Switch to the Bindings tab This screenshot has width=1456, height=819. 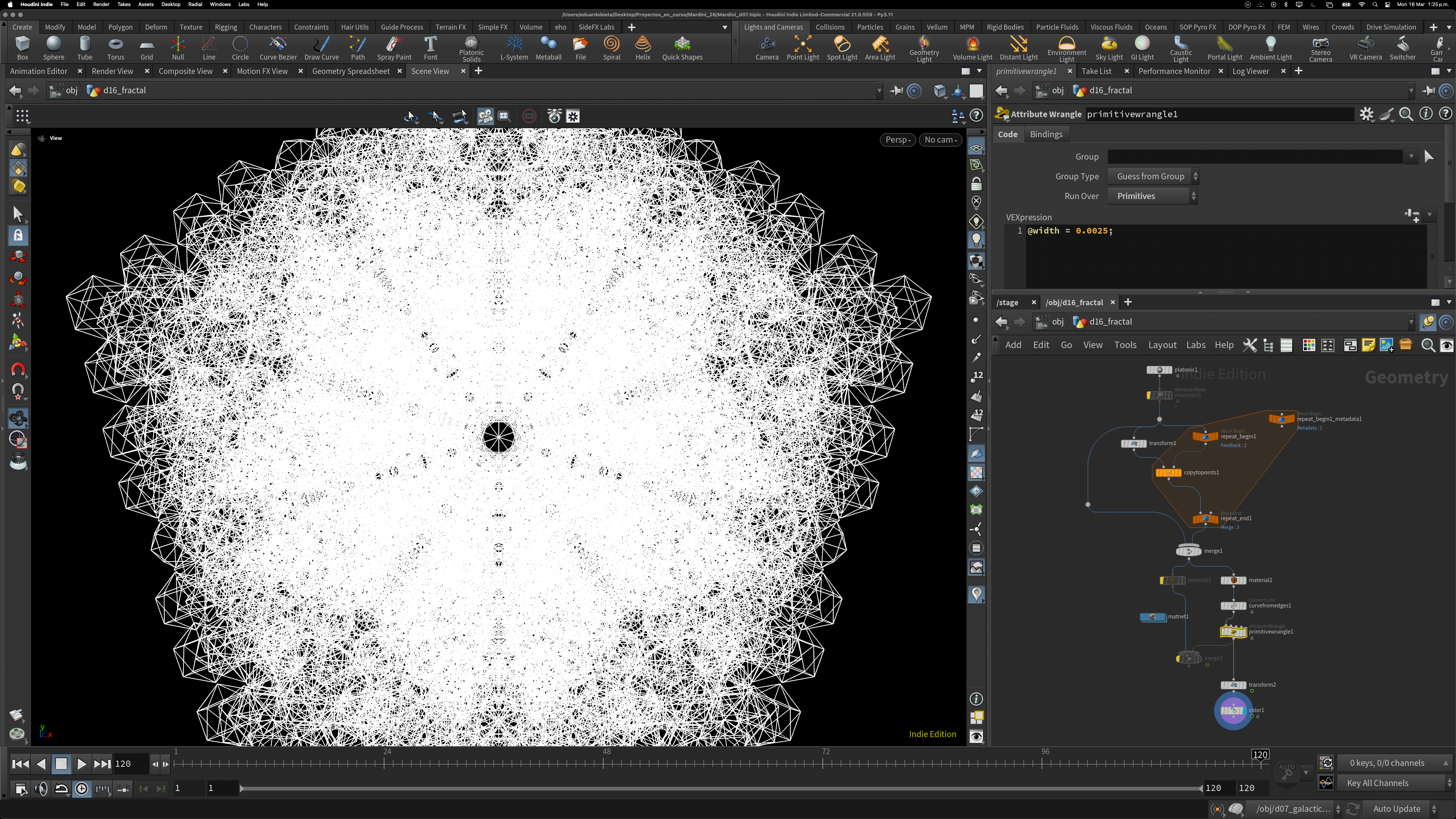(x=1046, y=135)
